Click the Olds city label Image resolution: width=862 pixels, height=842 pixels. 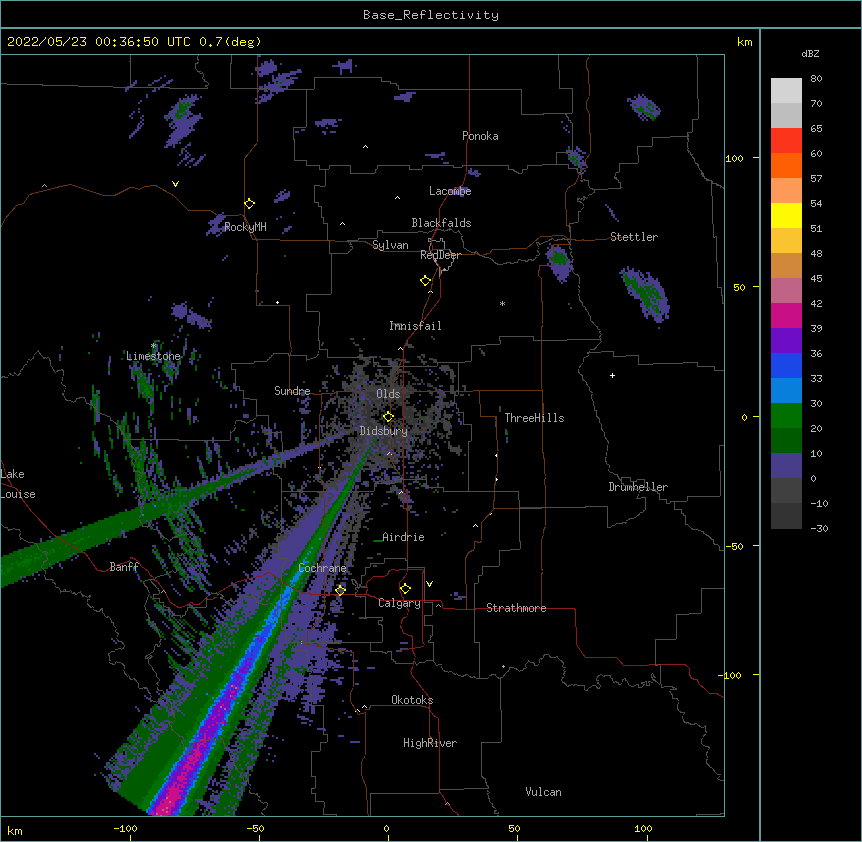pos(388,394)
